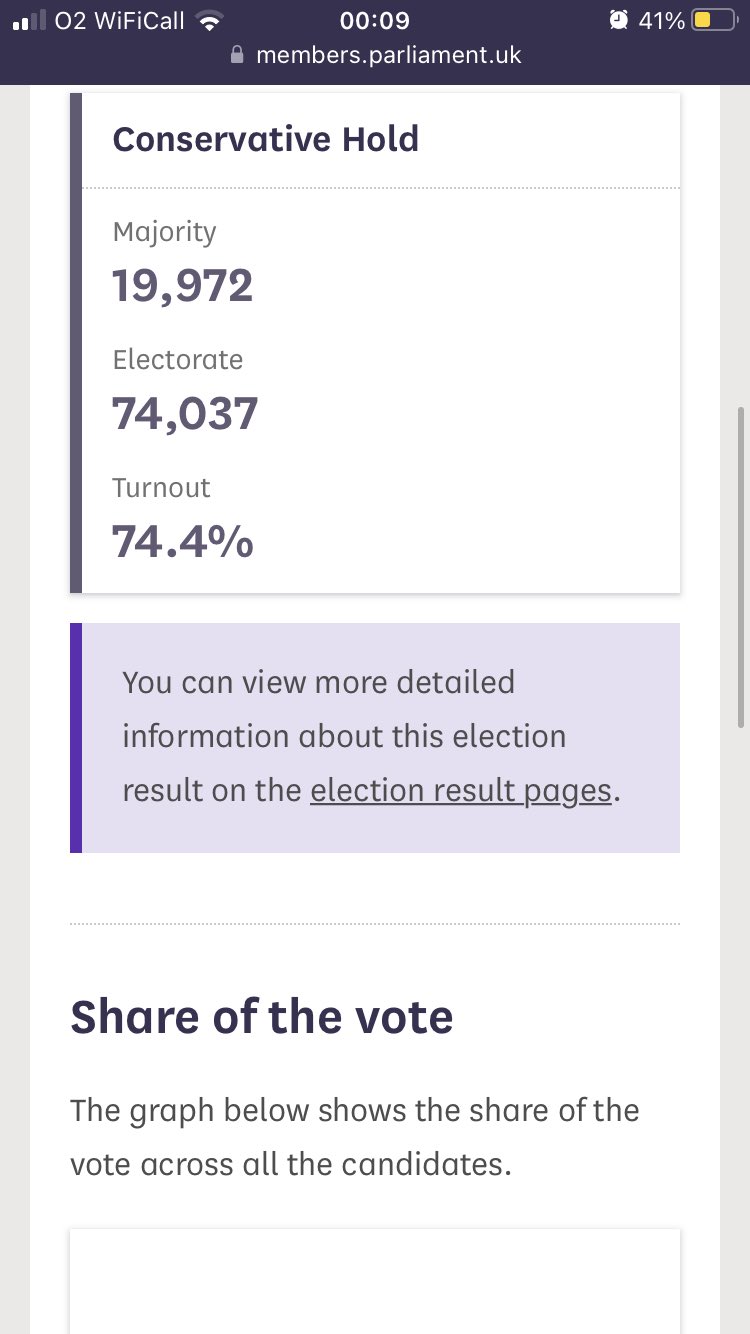Screen dimensions: 750x1334
Task: Tap the page scrollbar on right edge
Action: (x=741, y=567)
